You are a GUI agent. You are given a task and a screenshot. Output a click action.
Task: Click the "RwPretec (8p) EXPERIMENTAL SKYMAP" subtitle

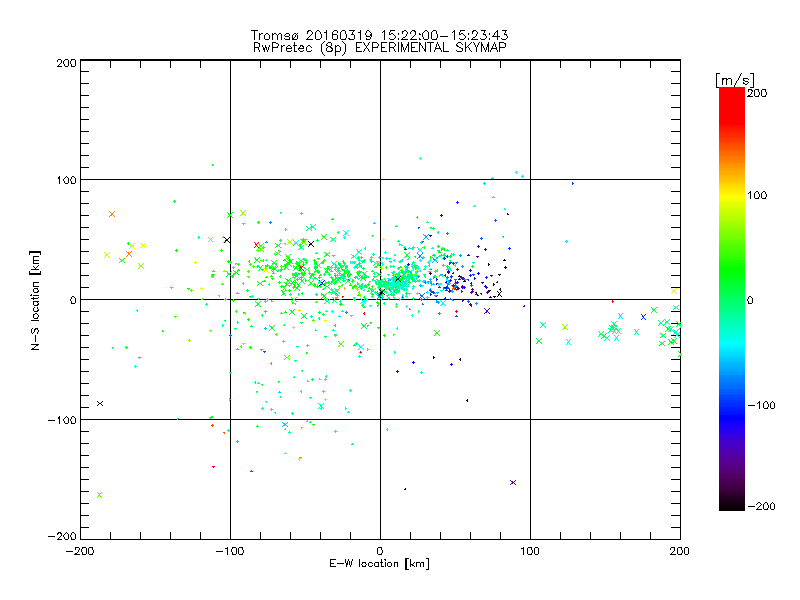(x=380, y=48)
